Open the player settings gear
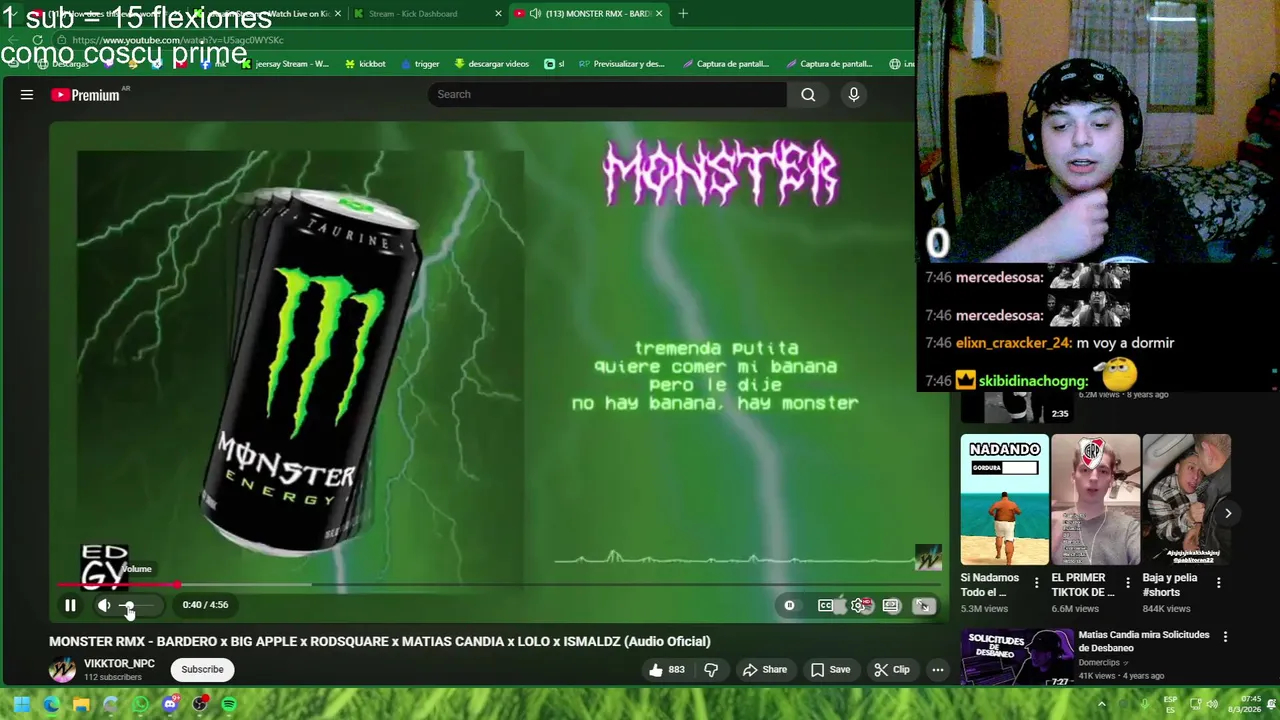The image size is (1280, 720). pyautogui.click(x=860, y=605)
